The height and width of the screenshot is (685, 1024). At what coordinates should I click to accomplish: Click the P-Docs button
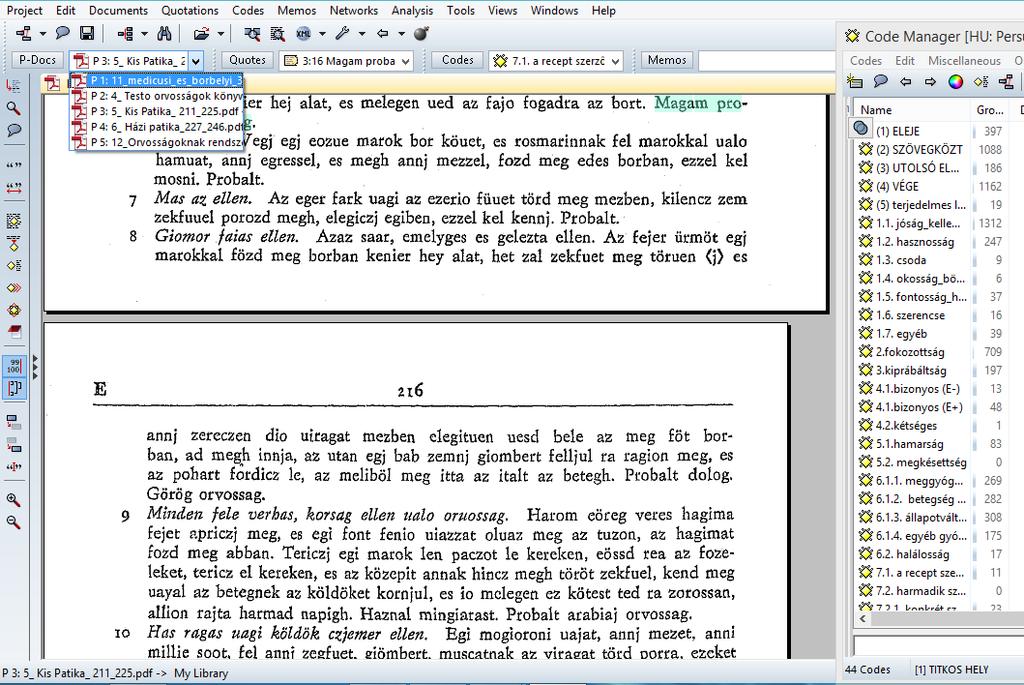(x=37, y=60)
